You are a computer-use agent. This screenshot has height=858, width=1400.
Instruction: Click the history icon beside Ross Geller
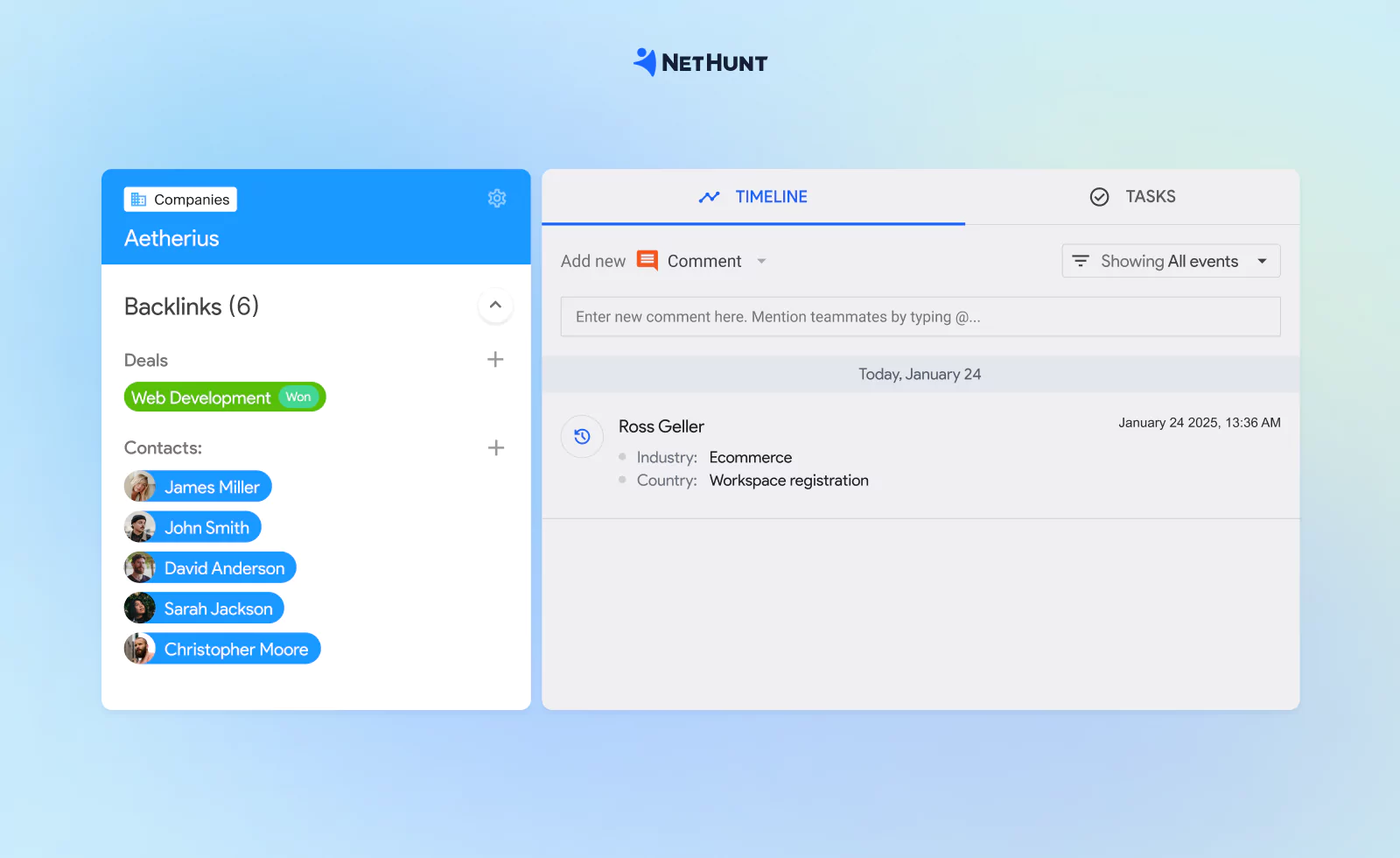[582, 436]
